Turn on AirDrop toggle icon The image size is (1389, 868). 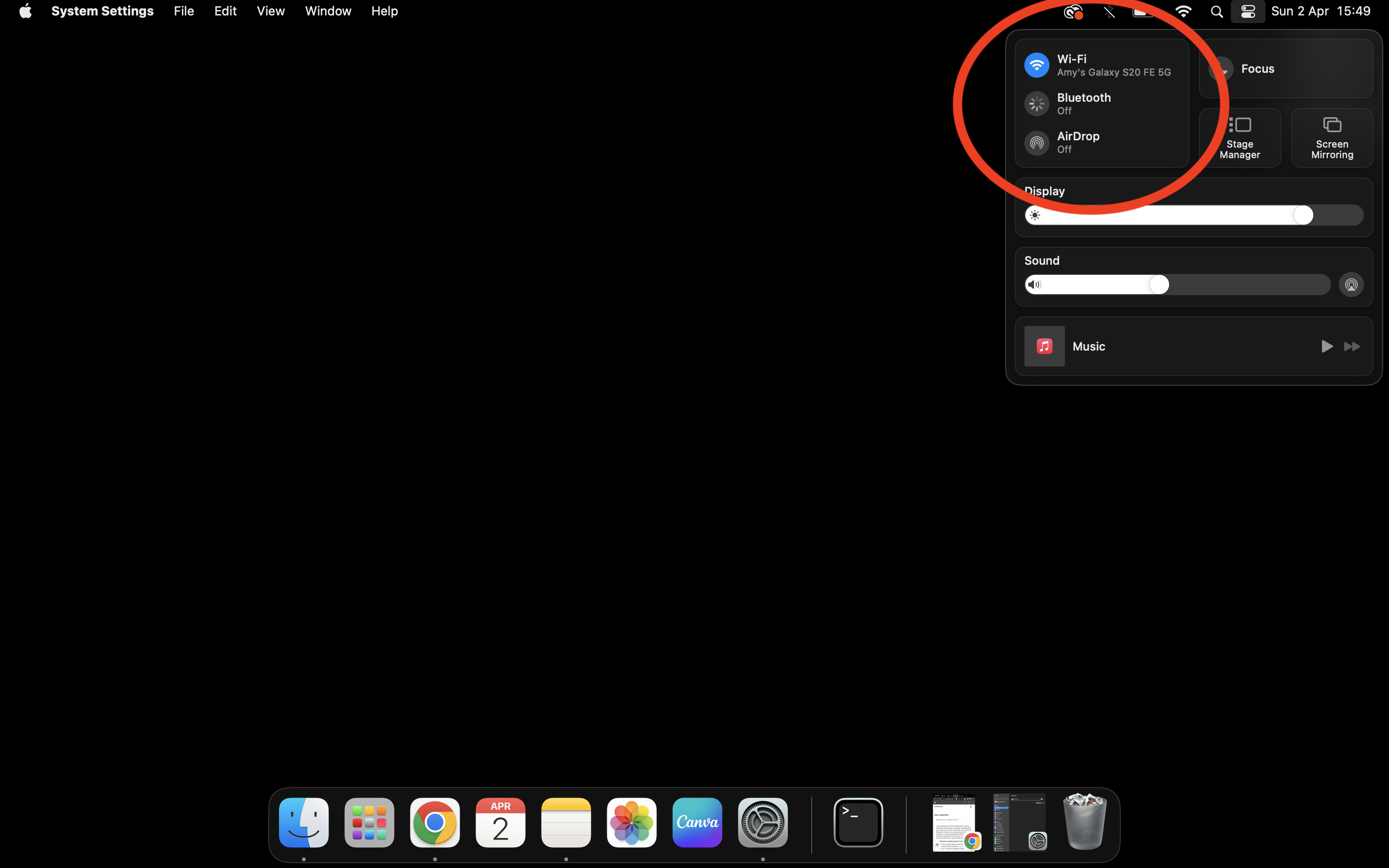1036,142
